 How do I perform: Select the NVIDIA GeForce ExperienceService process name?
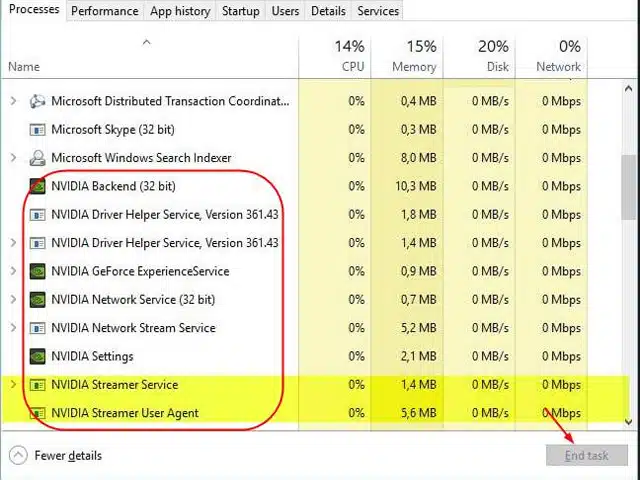tap(140, 271)
